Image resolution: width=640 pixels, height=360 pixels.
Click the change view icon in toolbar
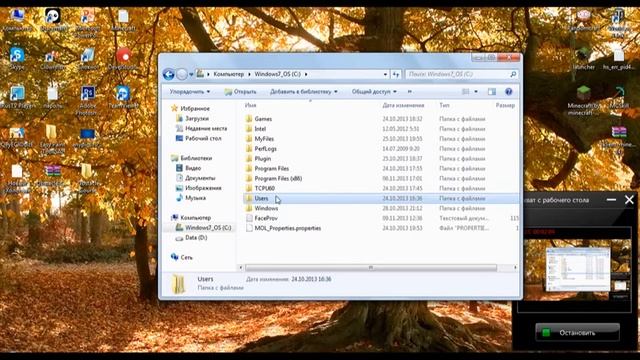pyautogui.click(x=465, y=92)
